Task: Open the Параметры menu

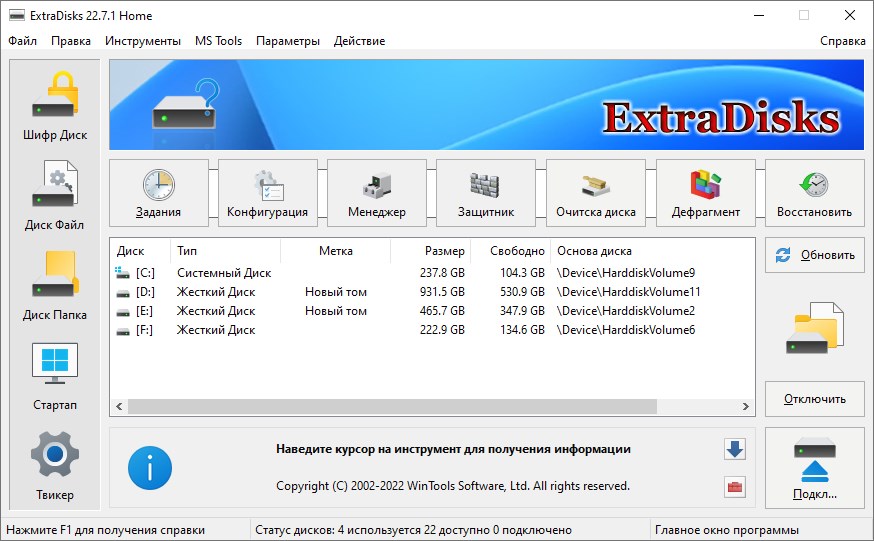Action: (288, 41)
